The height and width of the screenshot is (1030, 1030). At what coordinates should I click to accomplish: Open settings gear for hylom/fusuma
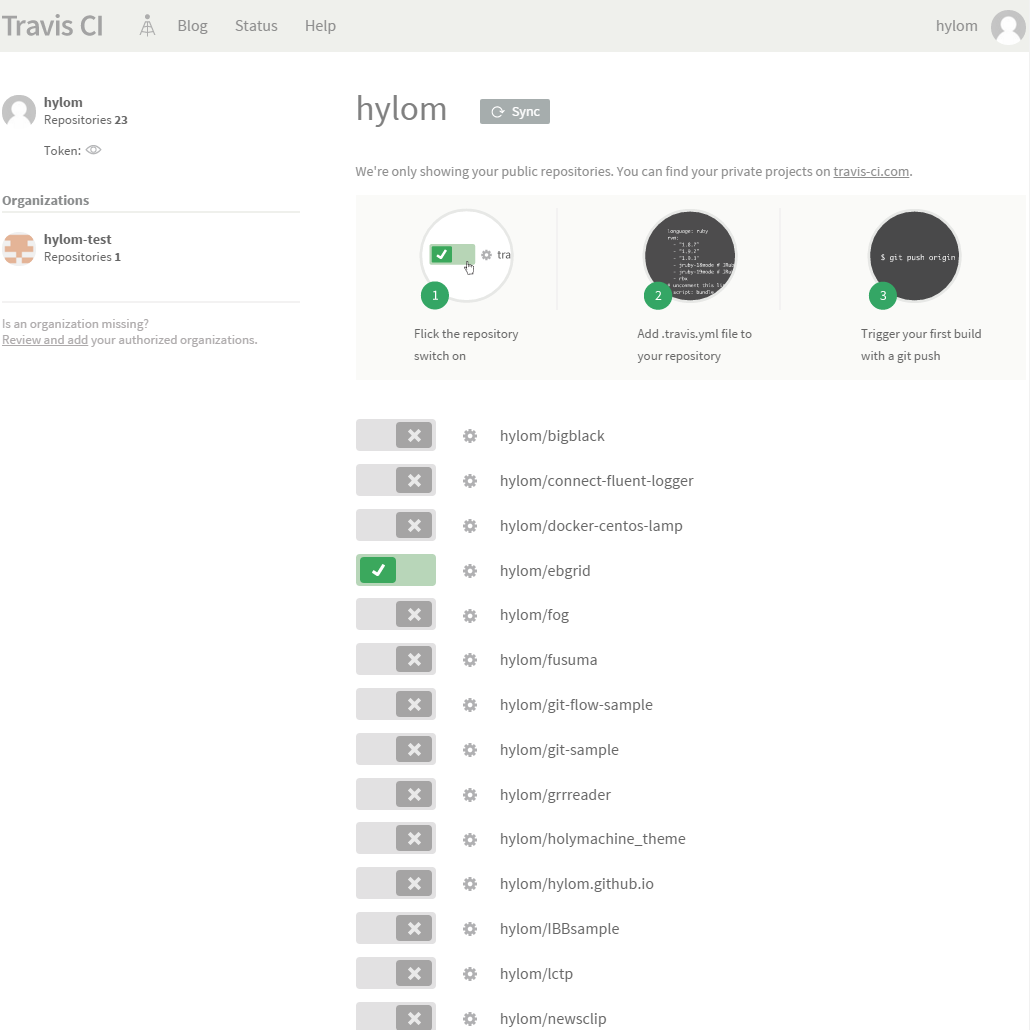click(x=470, y=660)
